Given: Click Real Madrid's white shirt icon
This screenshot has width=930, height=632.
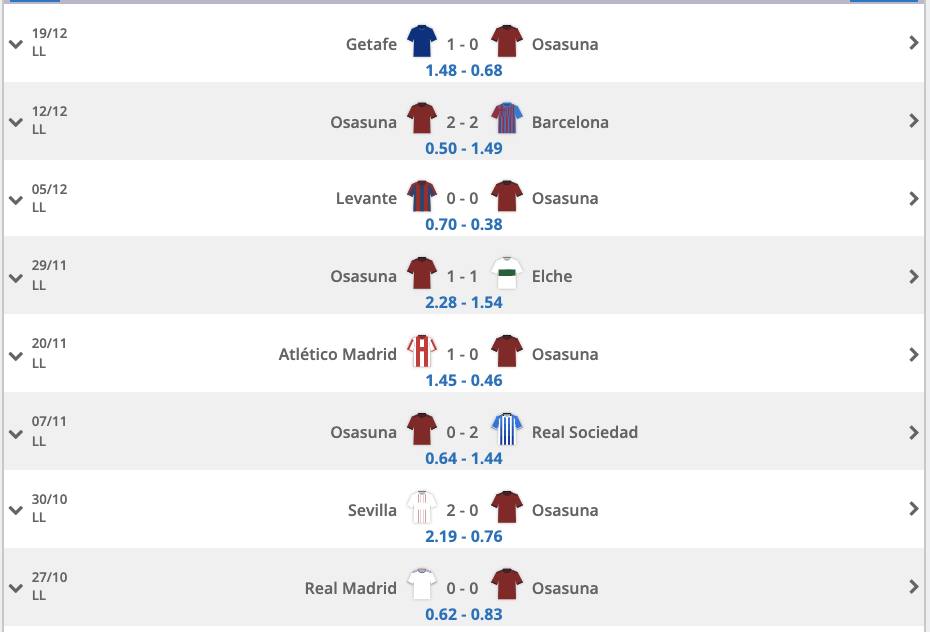Looking at the screenshot, I should pos(422,585).
